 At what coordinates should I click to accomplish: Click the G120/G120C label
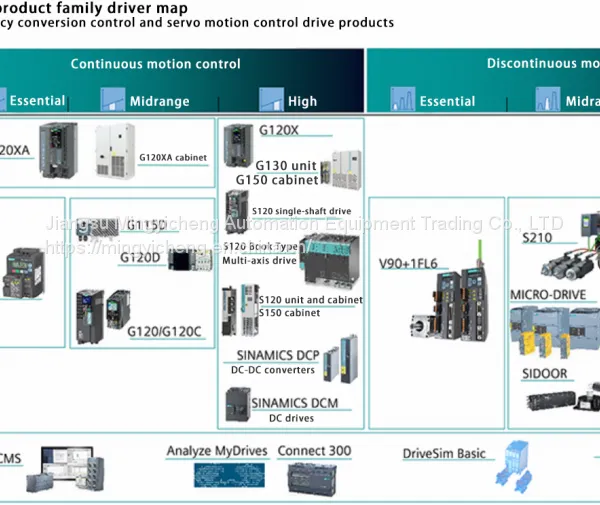click(x=164, y=332)
